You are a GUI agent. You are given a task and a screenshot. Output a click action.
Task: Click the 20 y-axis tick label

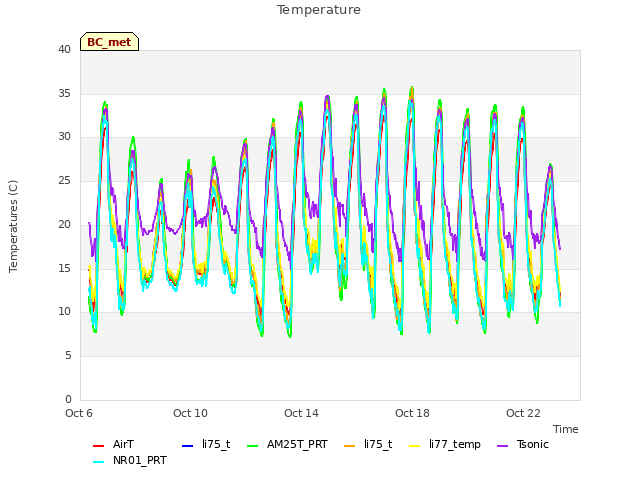64,224
